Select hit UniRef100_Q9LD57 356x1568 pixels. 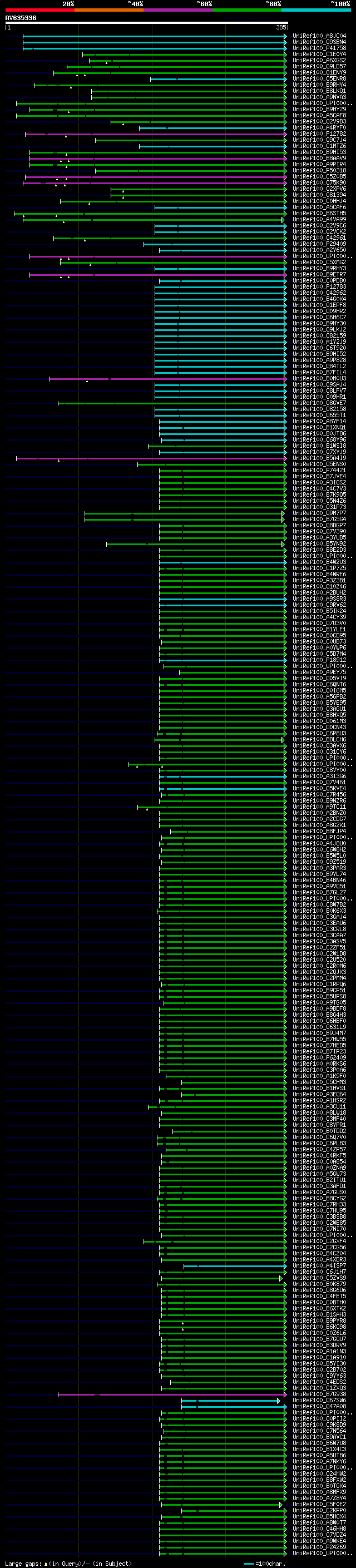pos(319,66)
